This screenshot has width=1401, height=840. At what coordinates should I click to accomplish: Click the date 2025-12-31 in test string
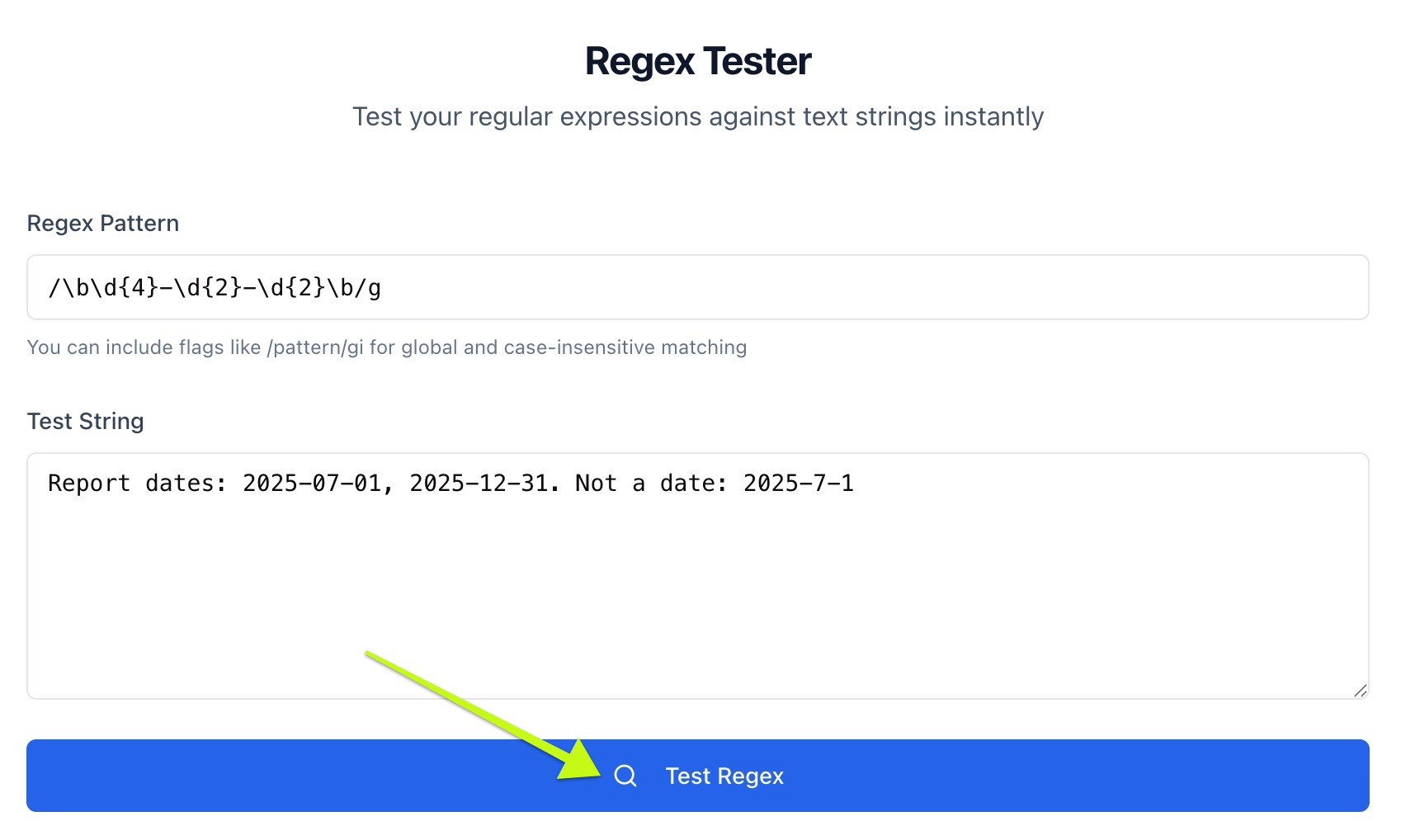coord(479,484)
